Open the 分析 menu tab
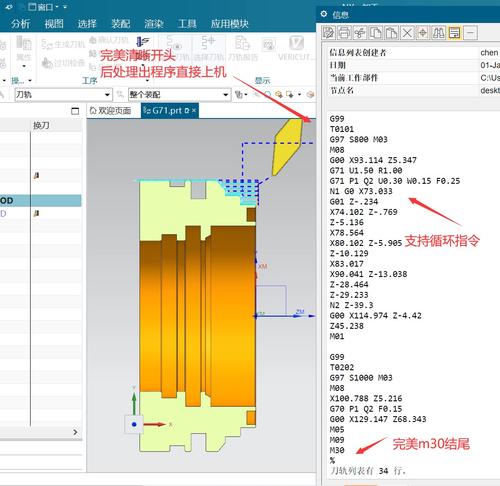This screenshot has width=500, height=486. tap(21, 24)
